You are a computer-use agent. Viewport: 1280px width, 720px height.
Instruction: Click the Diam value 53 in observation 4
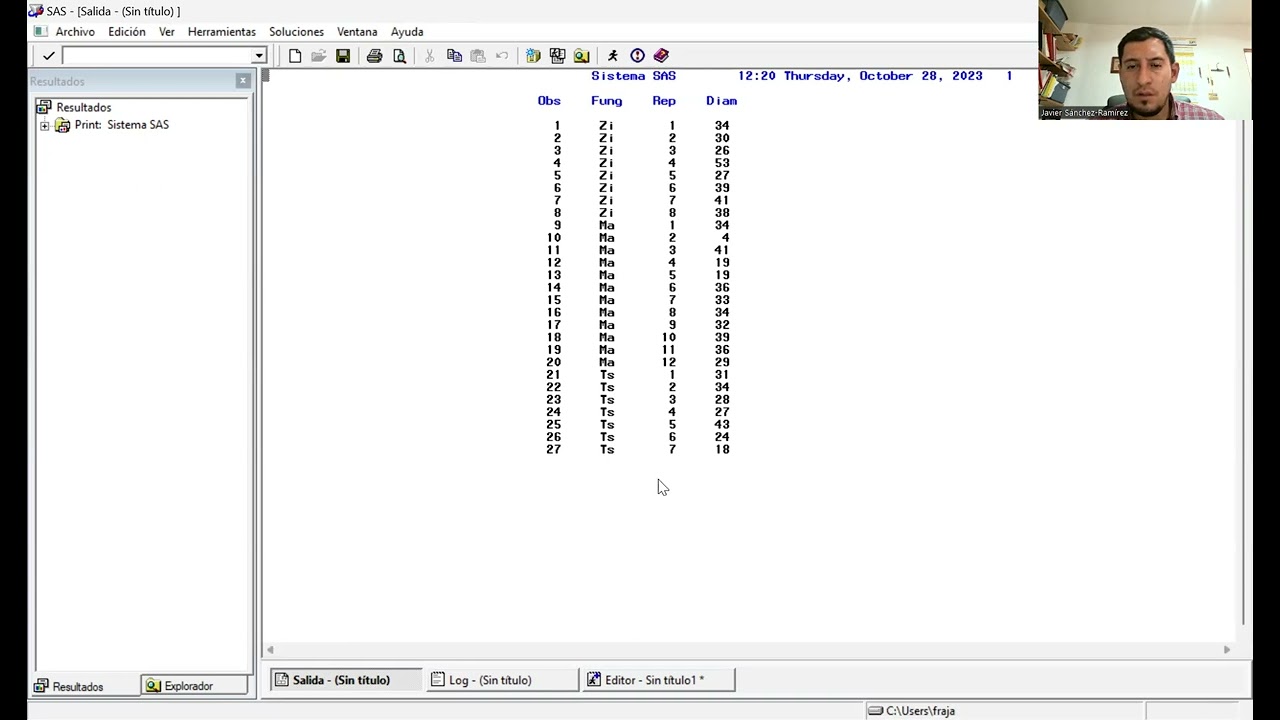pyautogui.click(x=722, y=163)
